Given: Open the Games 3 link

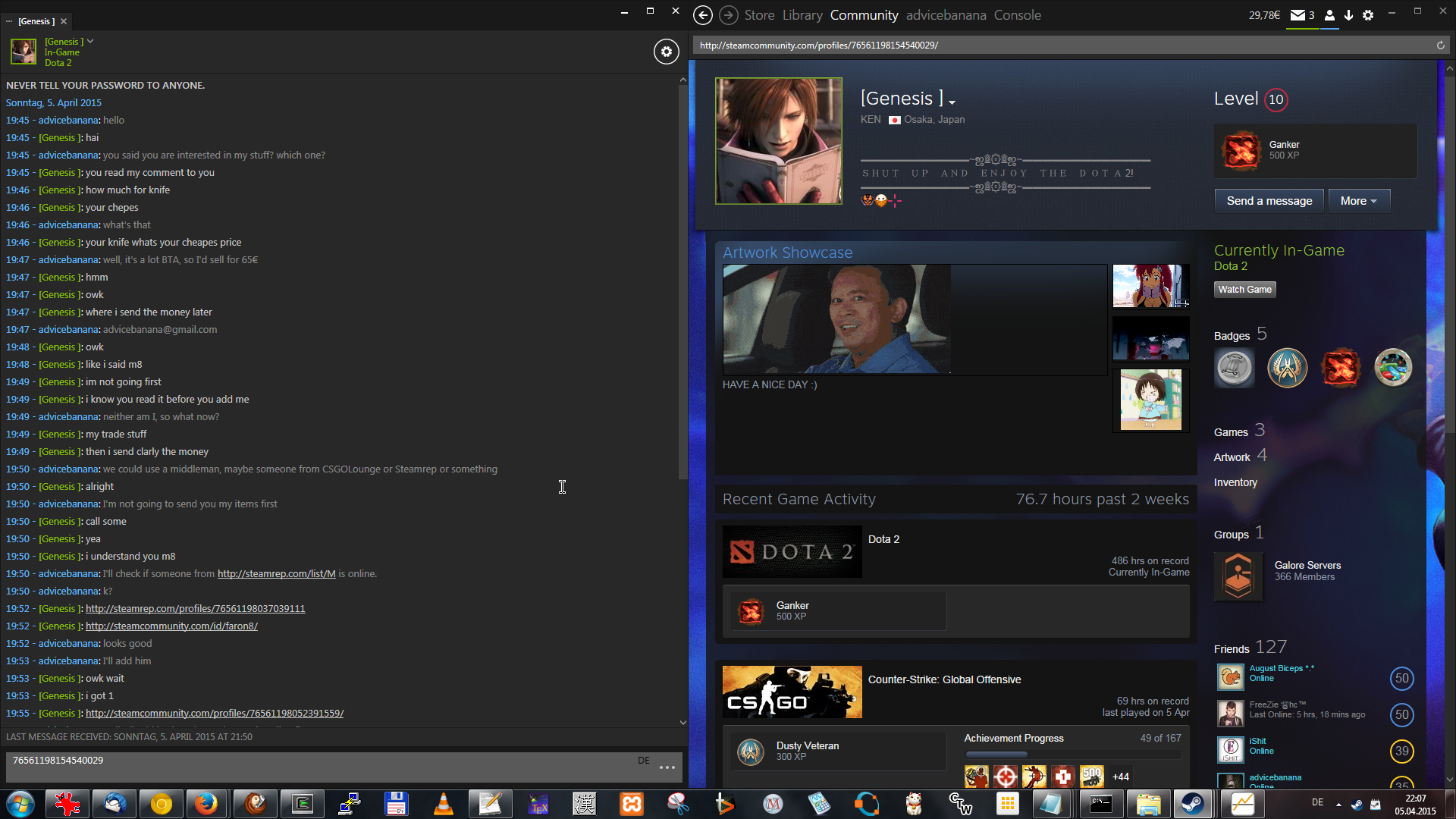Looking at the screenshot, I should (x=1239, y=431).
